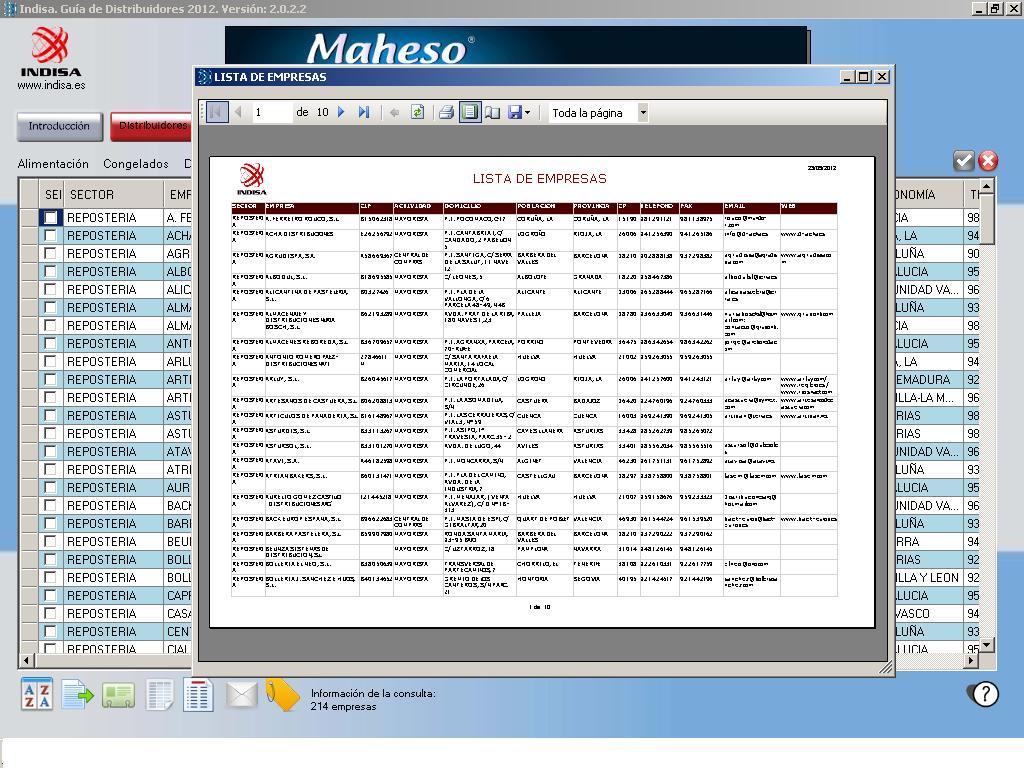This screenshot has height=768, width=1024.
Task: Click green checkmark select-all icon
Action: coord(963,161)
